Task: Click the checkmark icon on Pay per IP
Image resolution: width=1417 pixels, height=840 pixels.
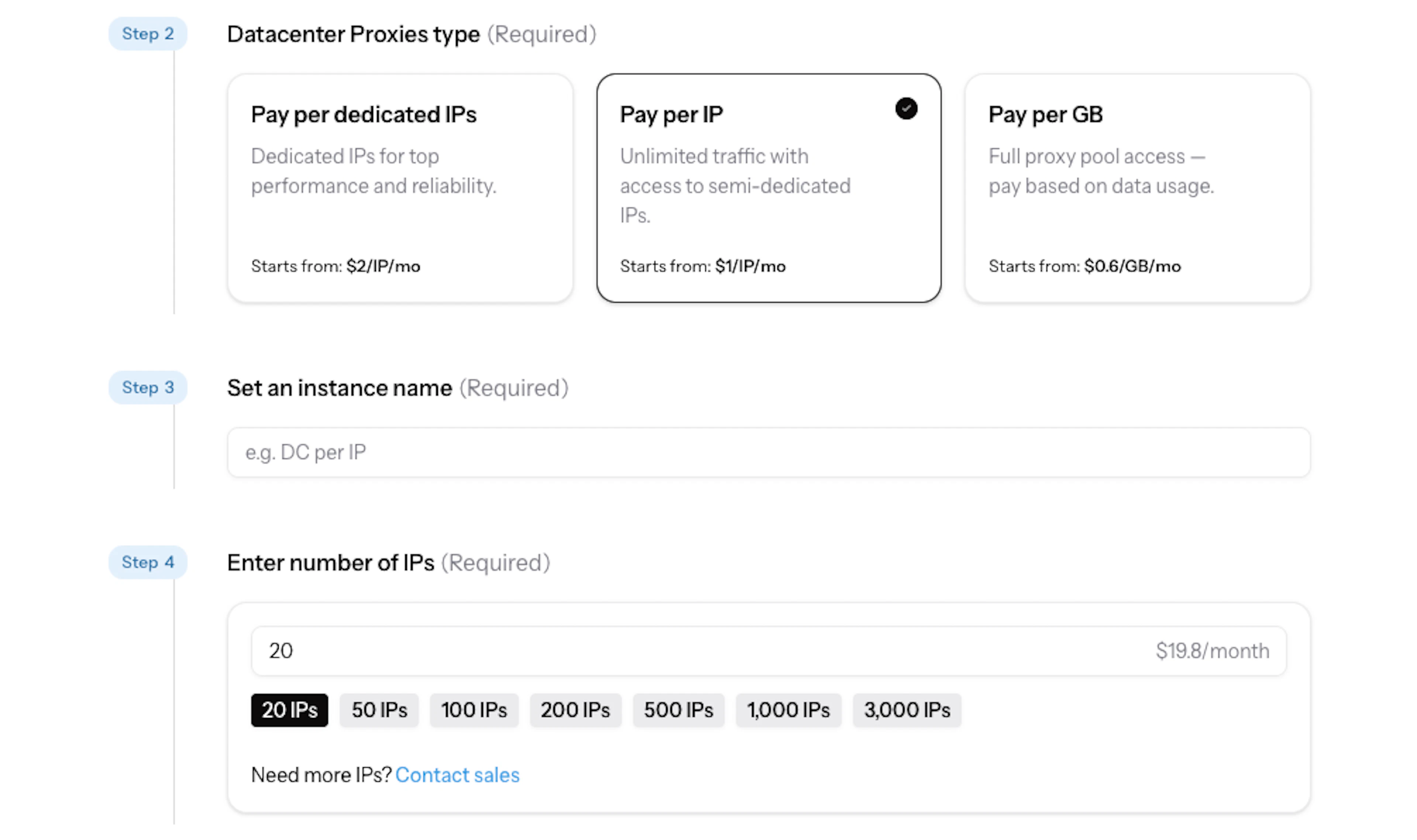Action: tap(906, 109)
